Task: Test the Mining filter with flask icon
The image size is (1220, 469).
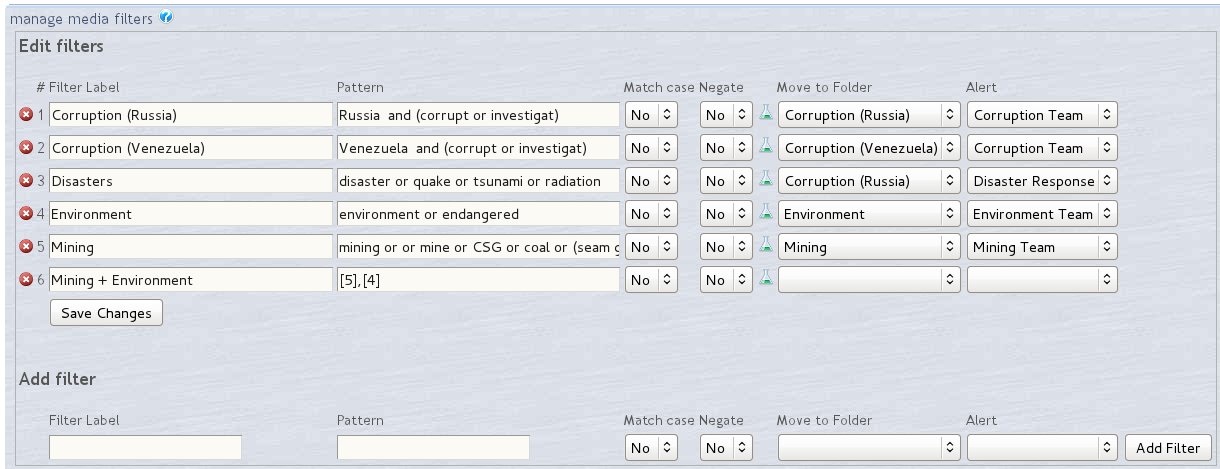Action: click(x=766, y=247)
